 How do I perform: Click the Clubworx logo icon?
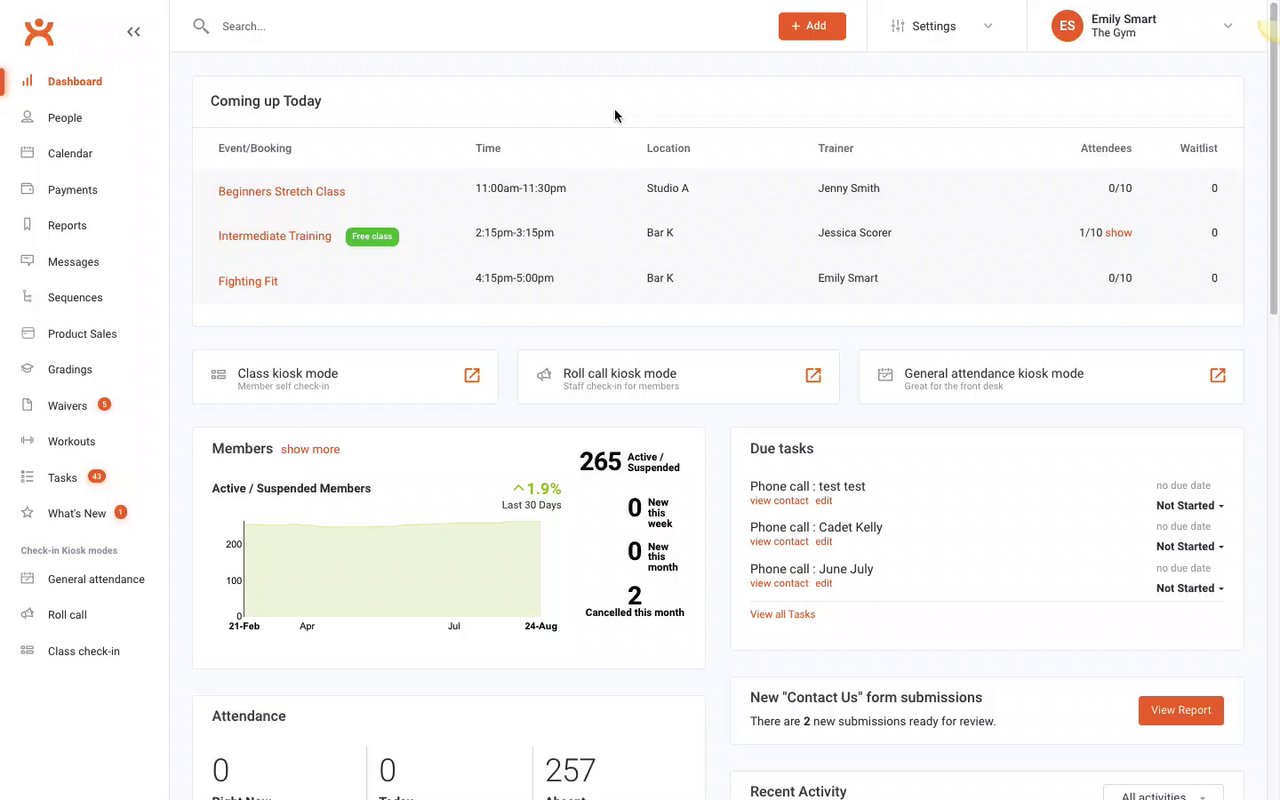click(39, 31)
